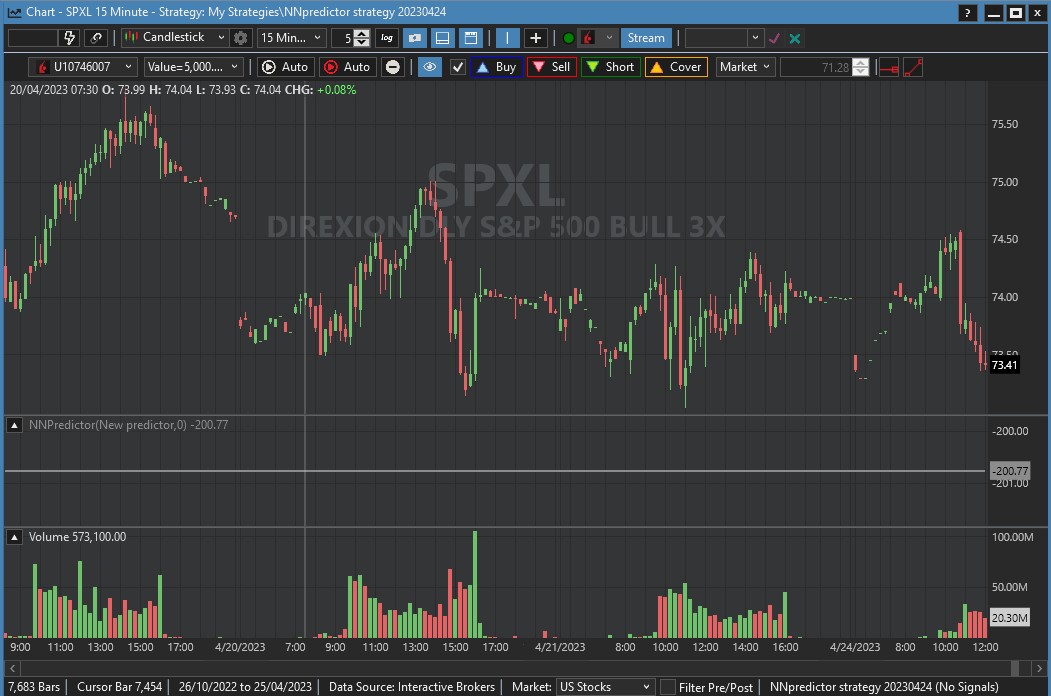Uncheck the checkbox left of Buy
The width and height of the screenshot is (1051, 696).
[457, 67]
